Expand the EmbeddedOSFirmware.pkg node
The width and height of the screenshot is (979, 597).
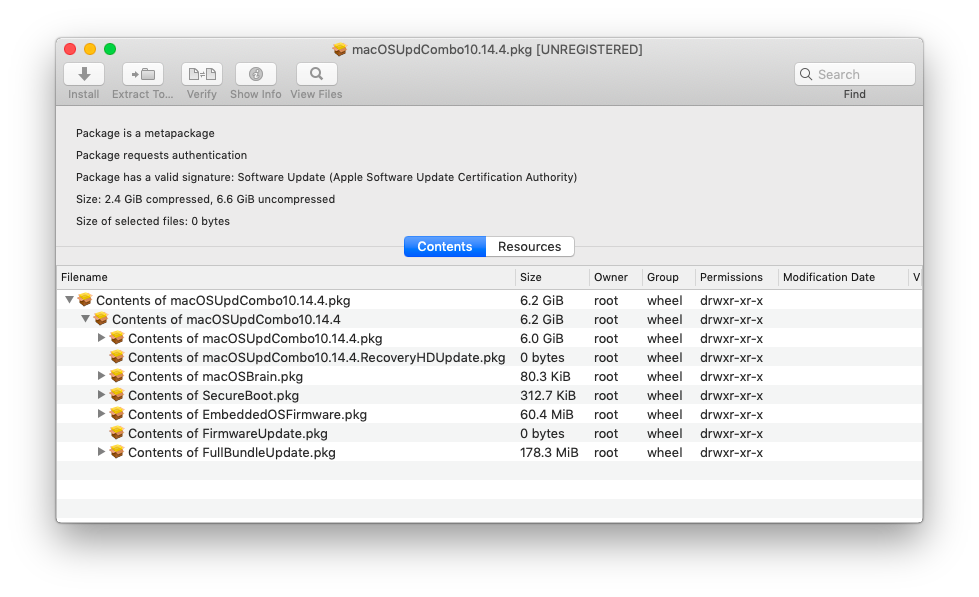point(101,414)
